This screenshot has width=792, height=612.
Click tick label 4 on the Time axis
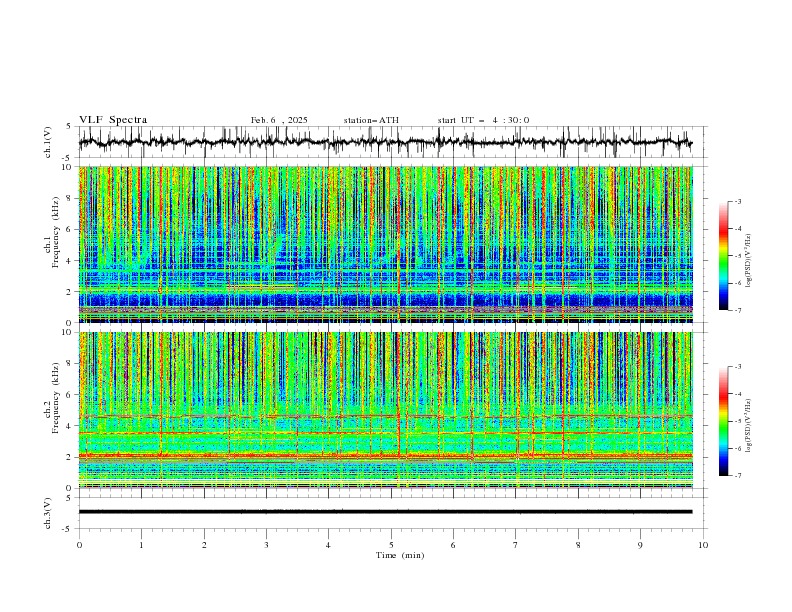pyautogui.click(x=328, y=545)
